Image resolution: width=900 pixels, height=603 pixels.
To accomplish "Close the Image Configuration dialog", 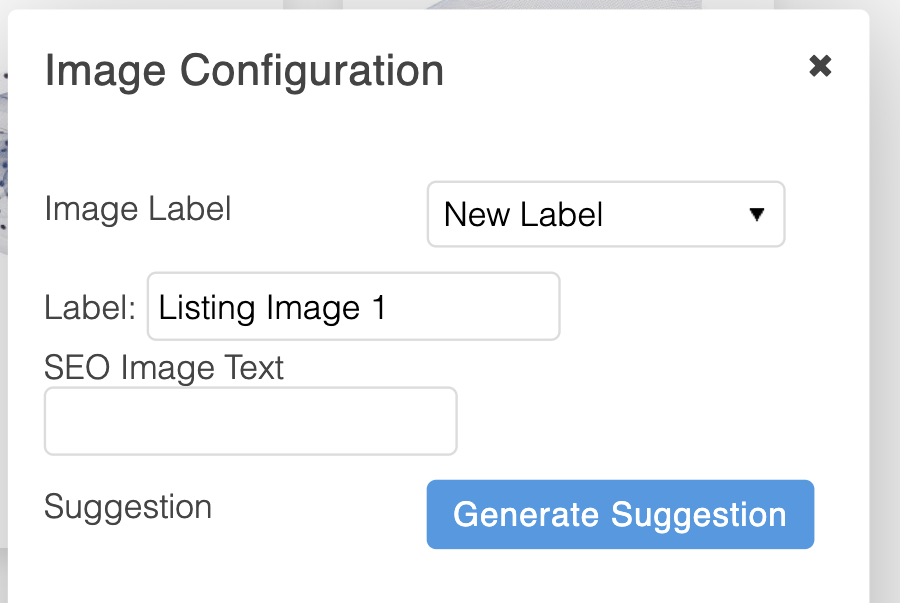I will (x=820, y=67).
